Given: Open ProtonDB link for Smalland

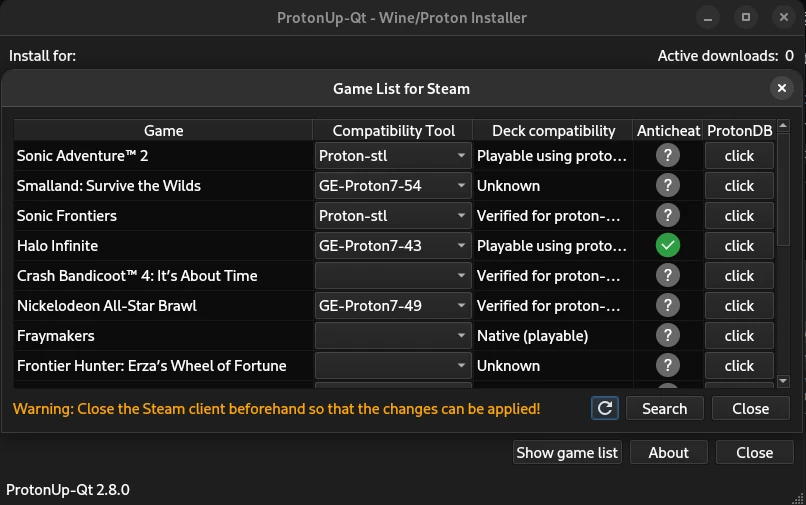Looking at the screenshot, I should (739, 186).
